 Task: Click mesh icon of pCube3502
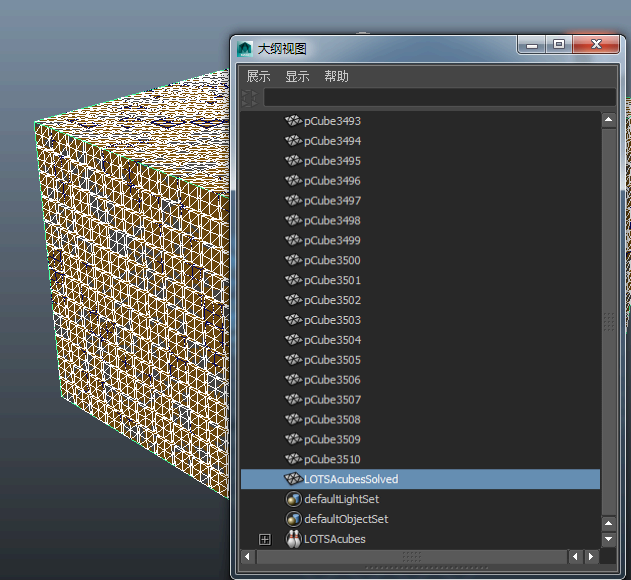pos(293,299)
